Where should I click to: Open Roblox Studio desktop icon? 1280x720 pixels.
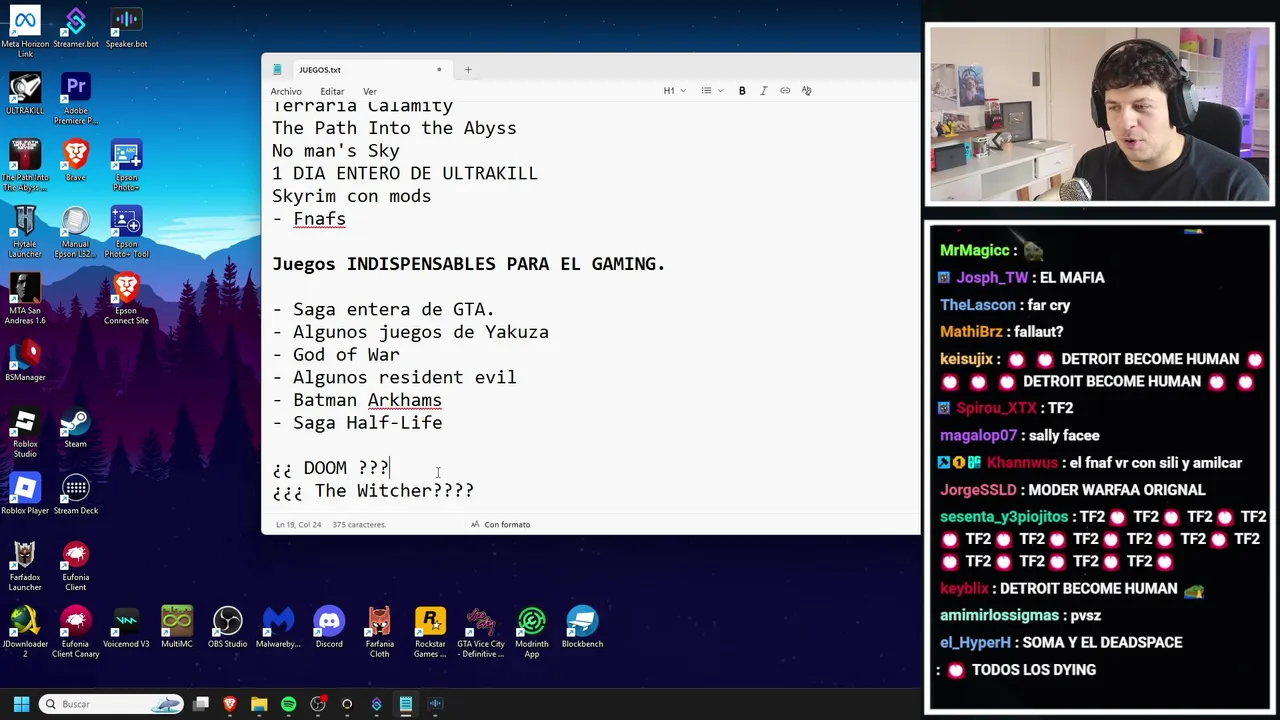coord(25,432)
